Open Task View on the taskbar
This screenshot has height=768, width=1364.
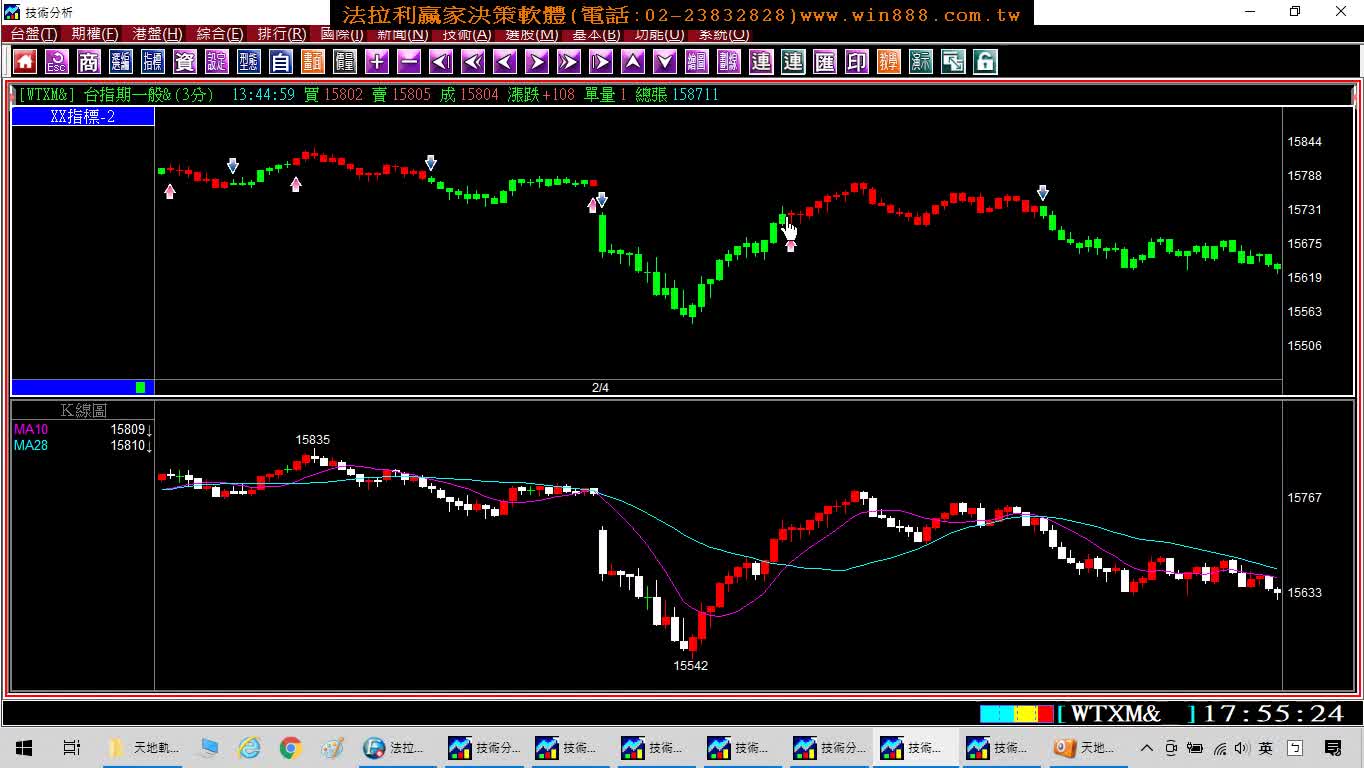[x=72, y=747]
